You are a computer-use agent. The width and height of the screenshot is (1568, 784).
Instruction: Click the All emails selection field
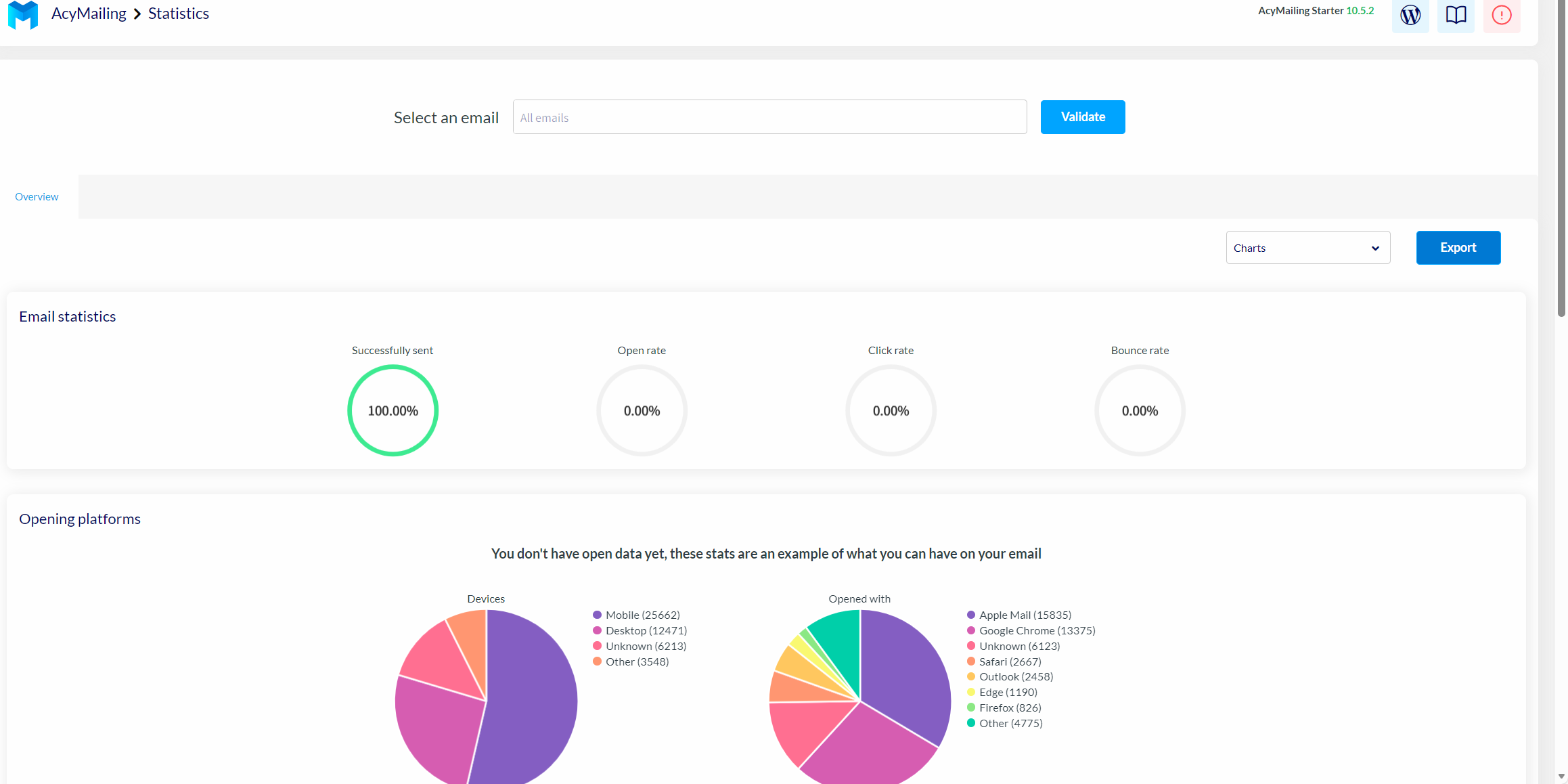[x=769, y=117]
